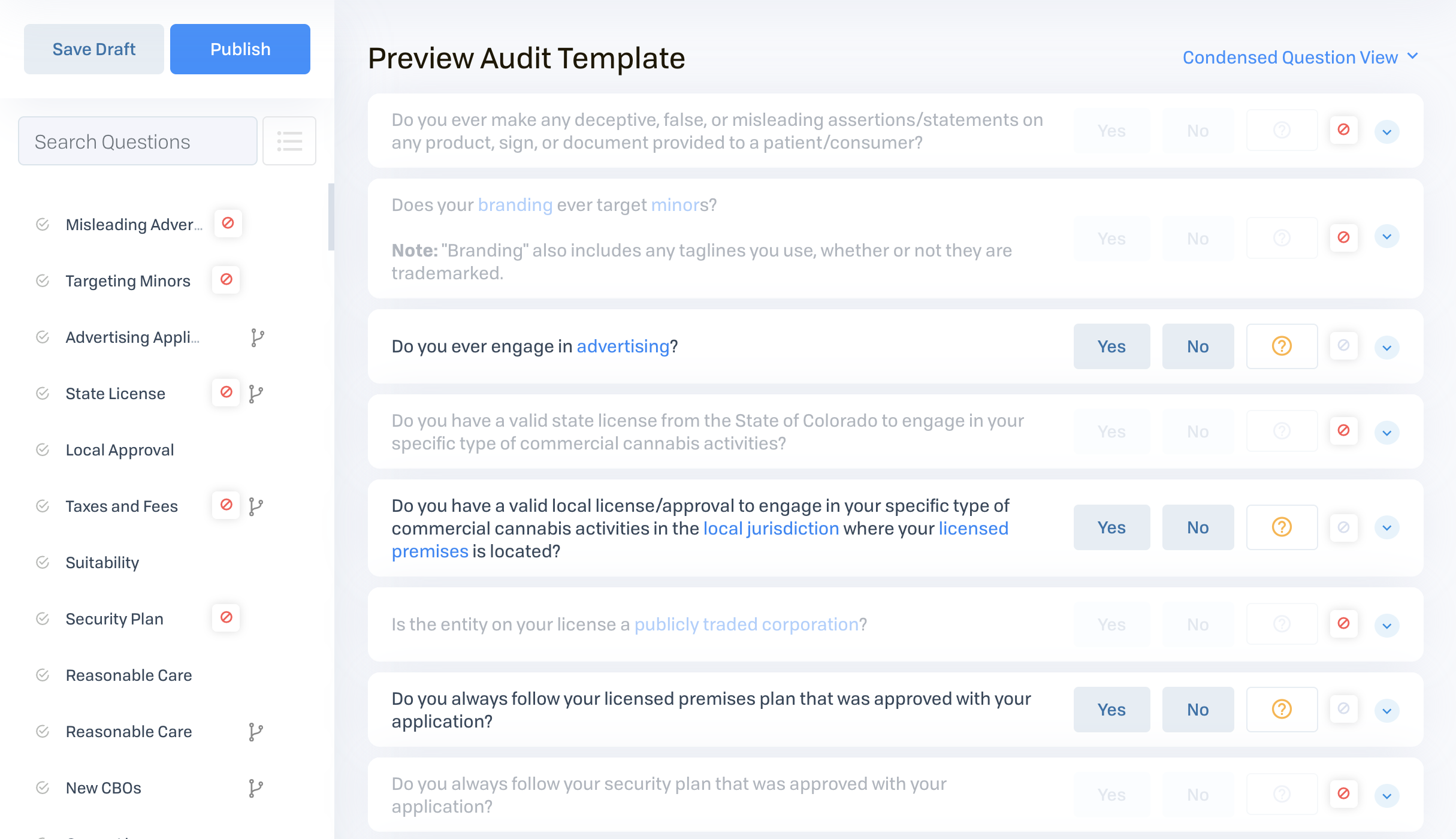This screenshot has width=1456, height=839.
Task: Click the red disable icon beside Security Plan
Action: pos(226,618)
